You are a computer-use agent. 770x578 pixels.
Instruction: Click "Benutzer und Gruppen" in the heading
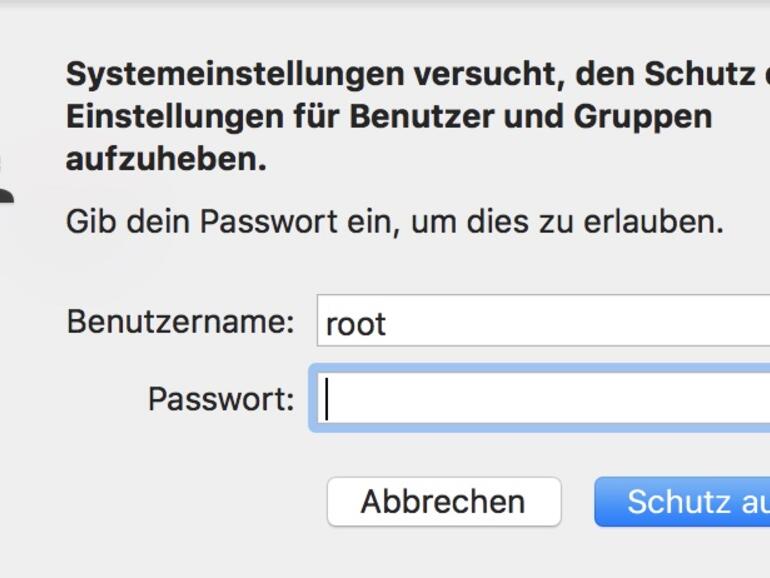coord(530,116)
